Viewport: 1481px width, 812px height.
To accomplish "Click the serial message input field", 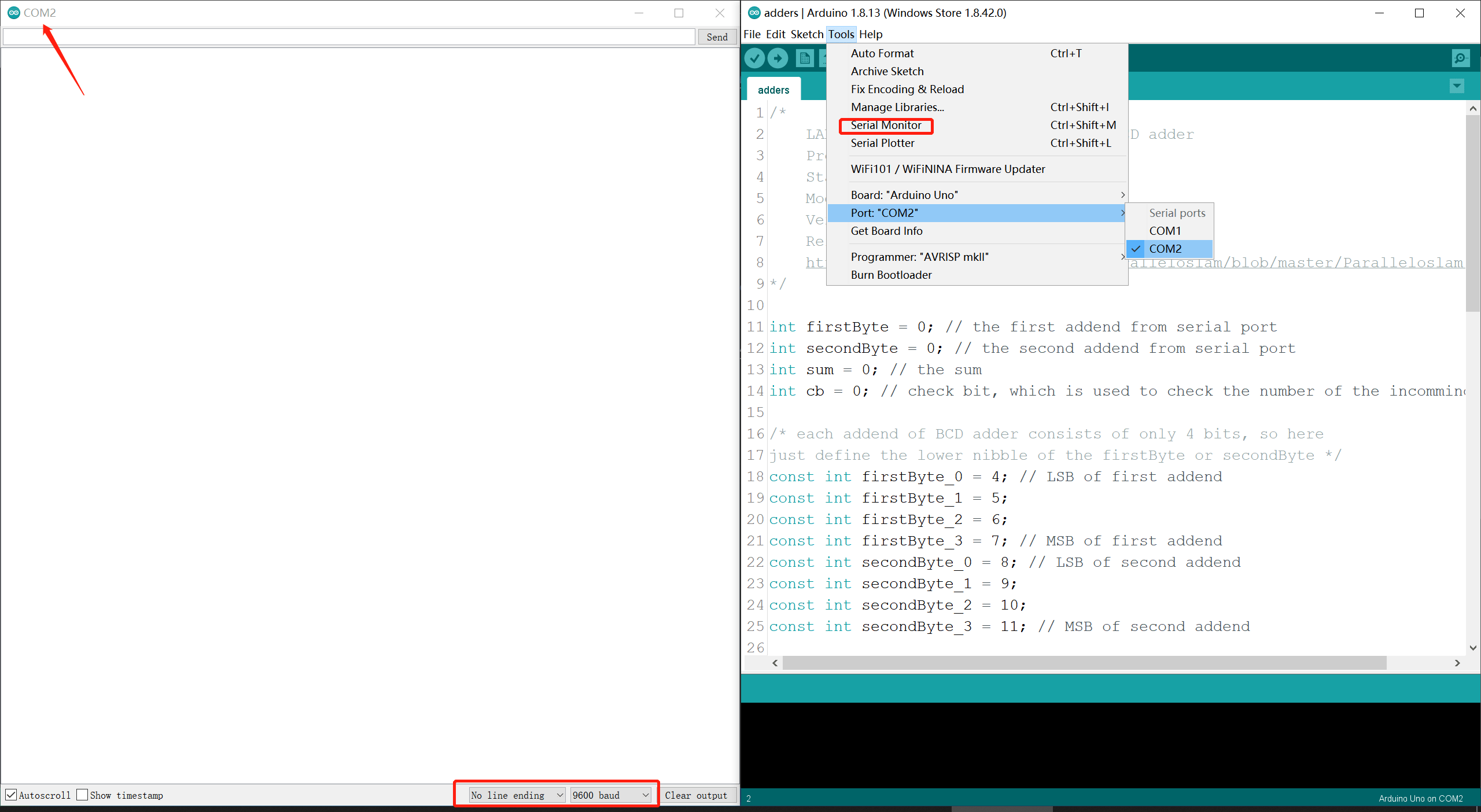I will pyautogui.click(x=349, y=37).
